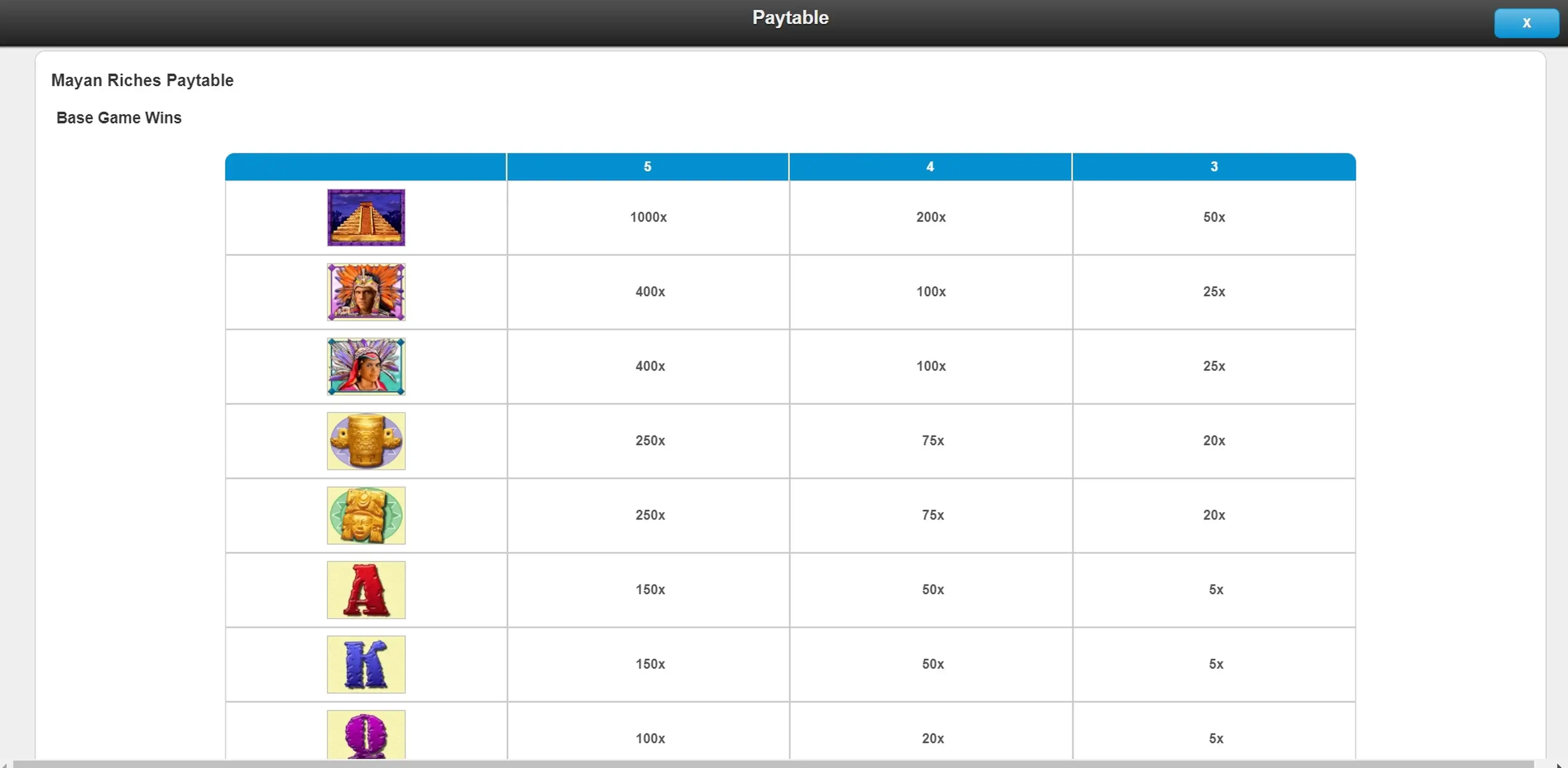Click 150x in the letter A row
1568x768 pixels.
[x=650, y=590]
